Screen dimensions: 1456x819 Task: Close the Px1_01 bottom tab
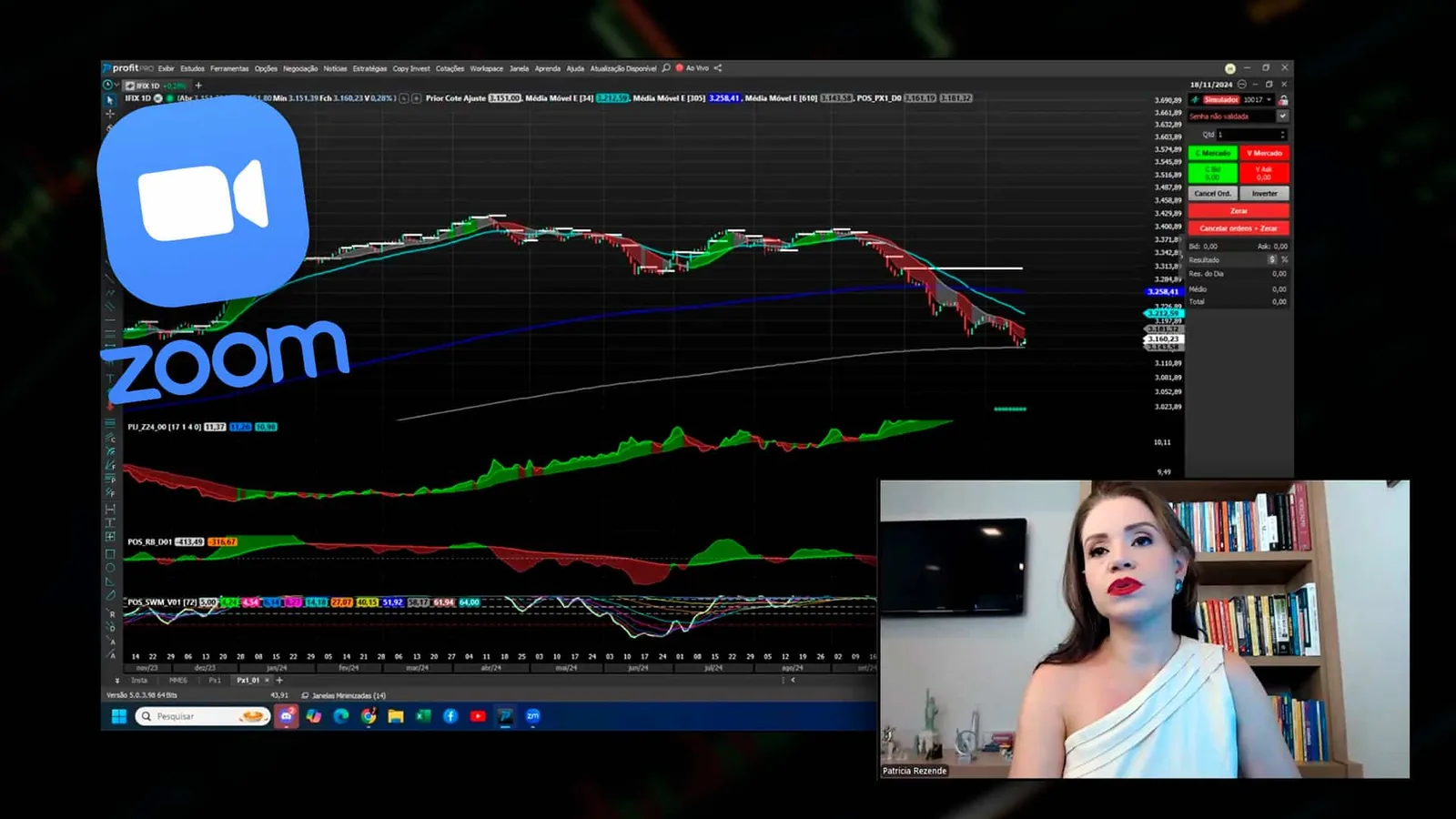[x=267, y=680]
